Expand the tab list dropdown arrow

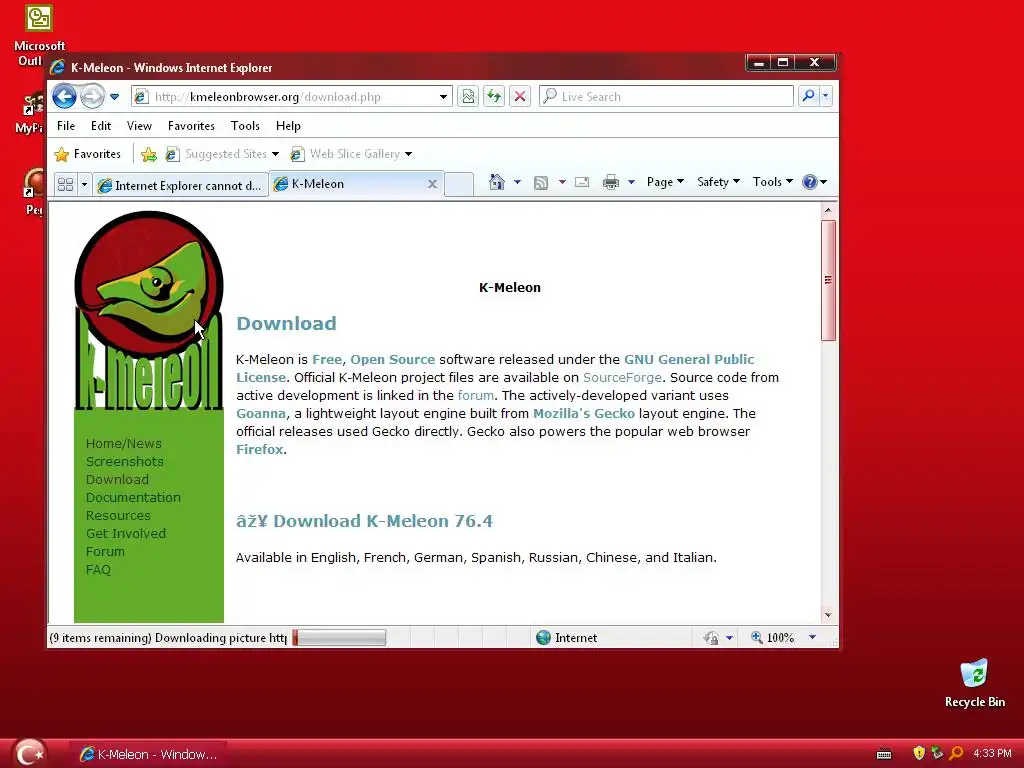84,185
